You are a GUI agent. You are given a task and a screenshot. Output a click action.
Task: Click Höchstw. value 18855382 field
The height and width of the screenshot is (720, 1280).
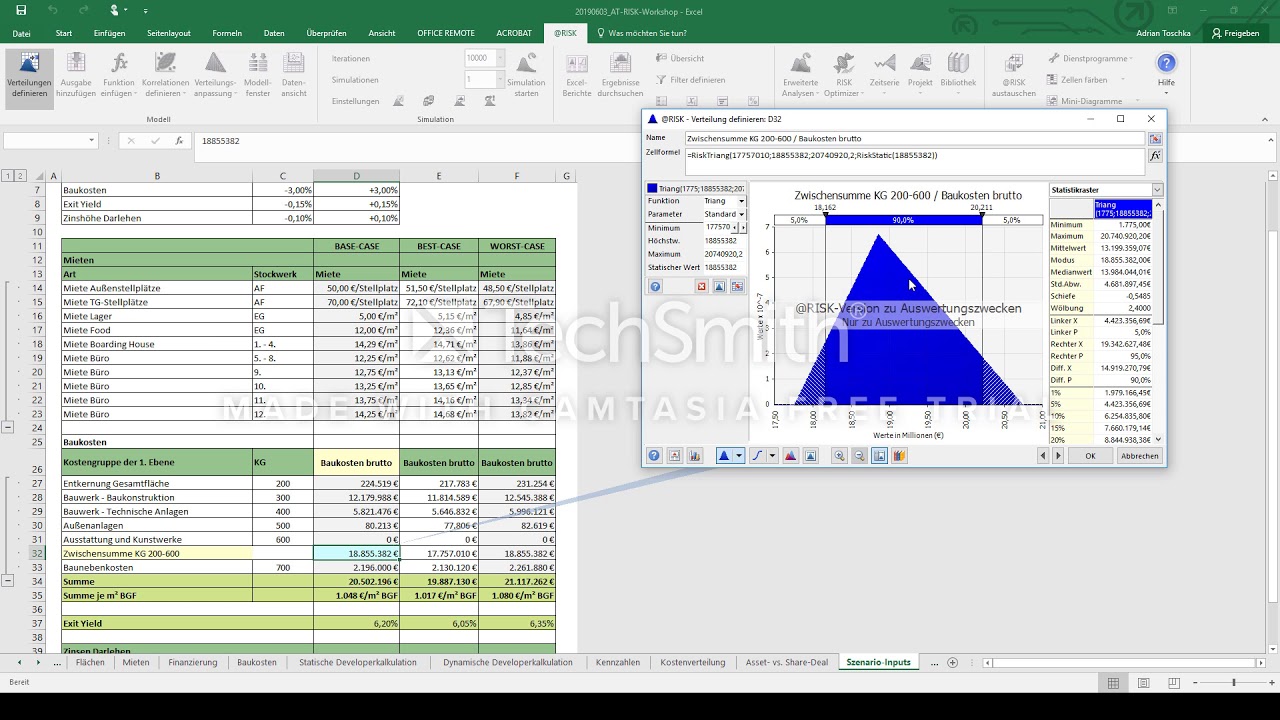pyautogui.click(x=724, y=241)
